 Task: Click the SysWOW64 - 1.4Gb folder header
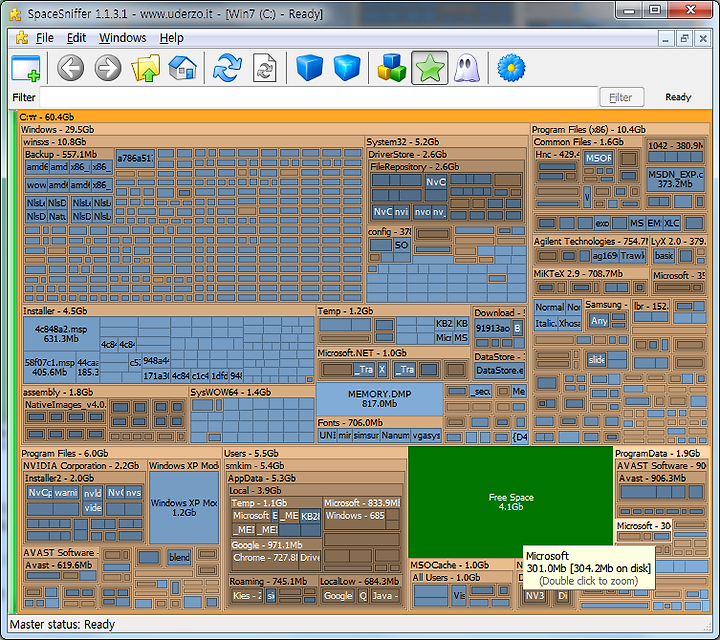(252, 392)
